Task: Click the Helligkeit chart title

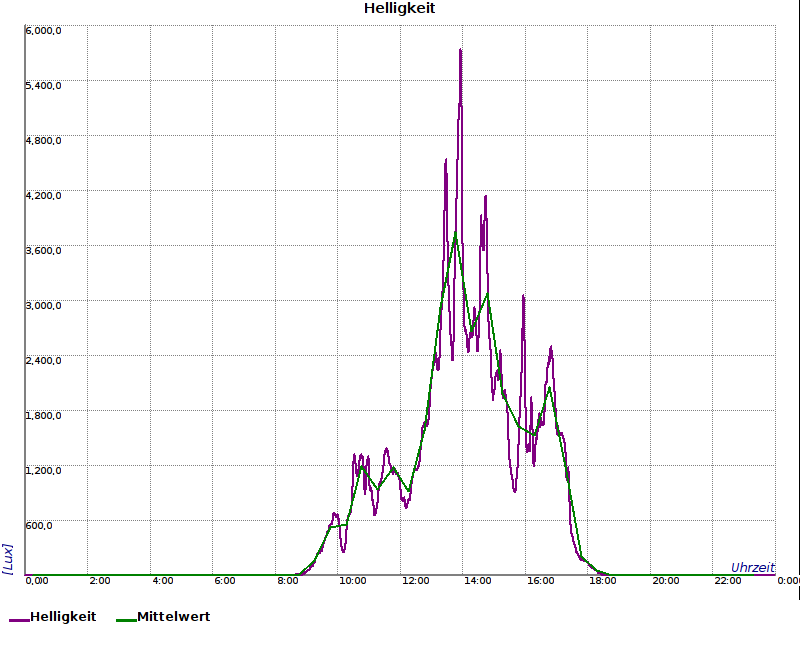Action: (399, 9)
